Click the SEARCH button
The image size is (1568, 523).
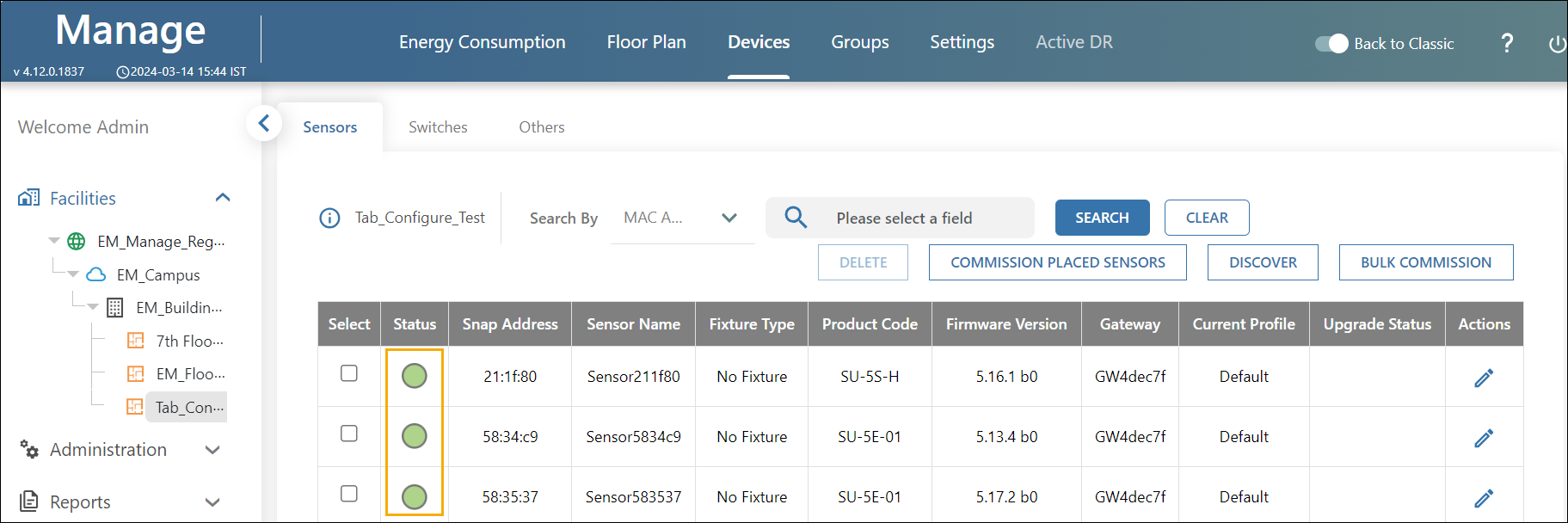pos(1102,218)
